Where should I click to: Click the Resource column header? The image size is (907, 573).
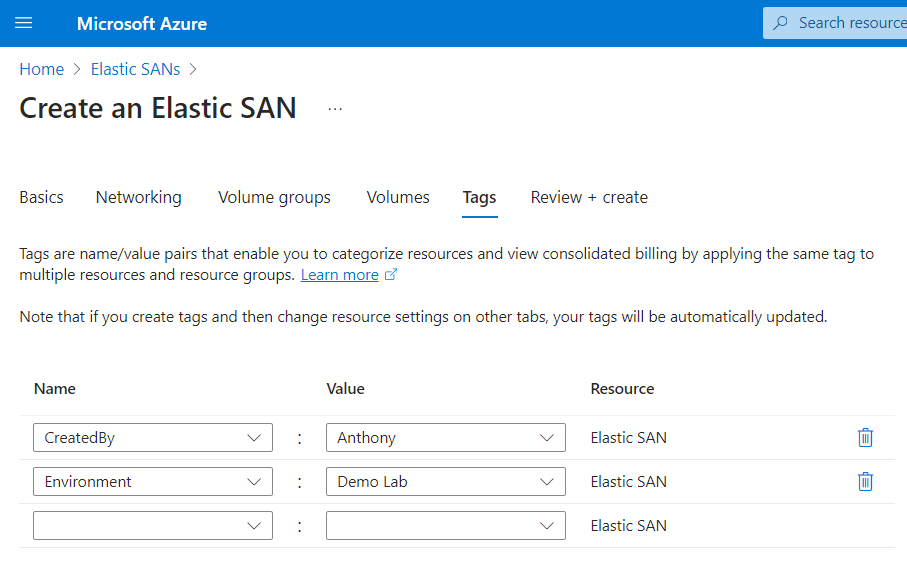pos(622,389)
